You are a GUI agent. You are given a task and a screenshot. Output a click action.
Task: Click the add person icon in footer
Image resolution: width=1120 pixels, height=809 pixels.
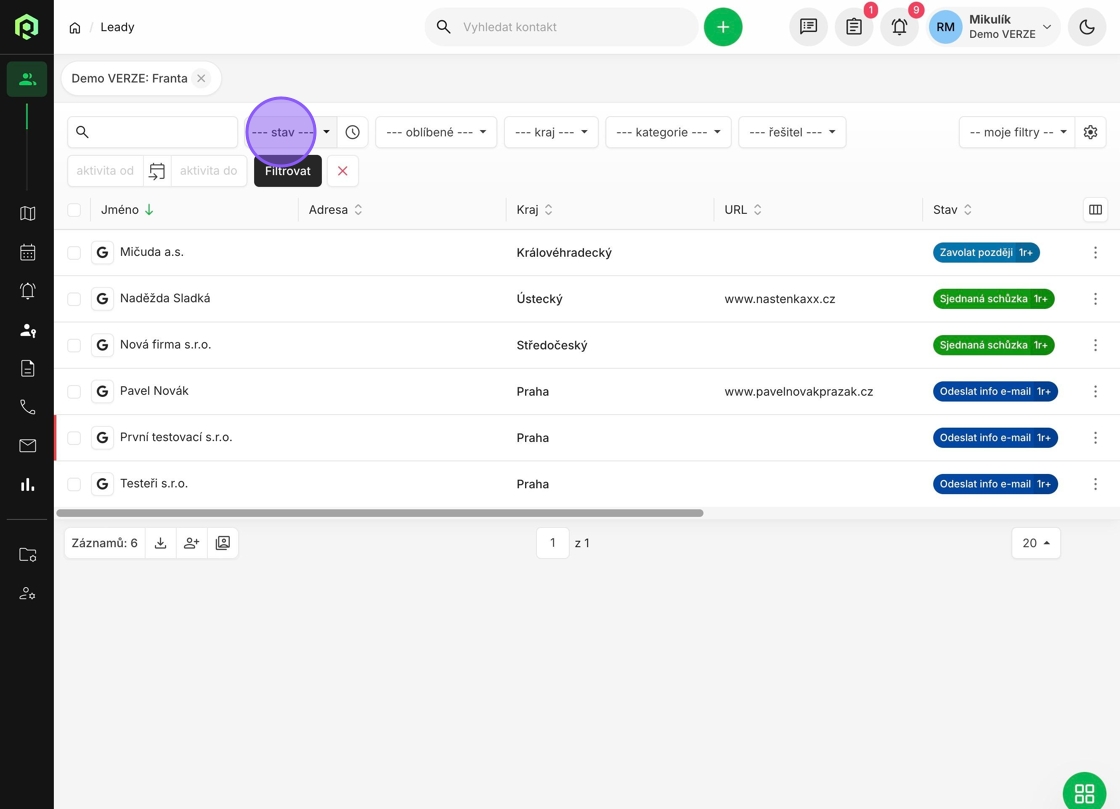(x=191, y=543)
